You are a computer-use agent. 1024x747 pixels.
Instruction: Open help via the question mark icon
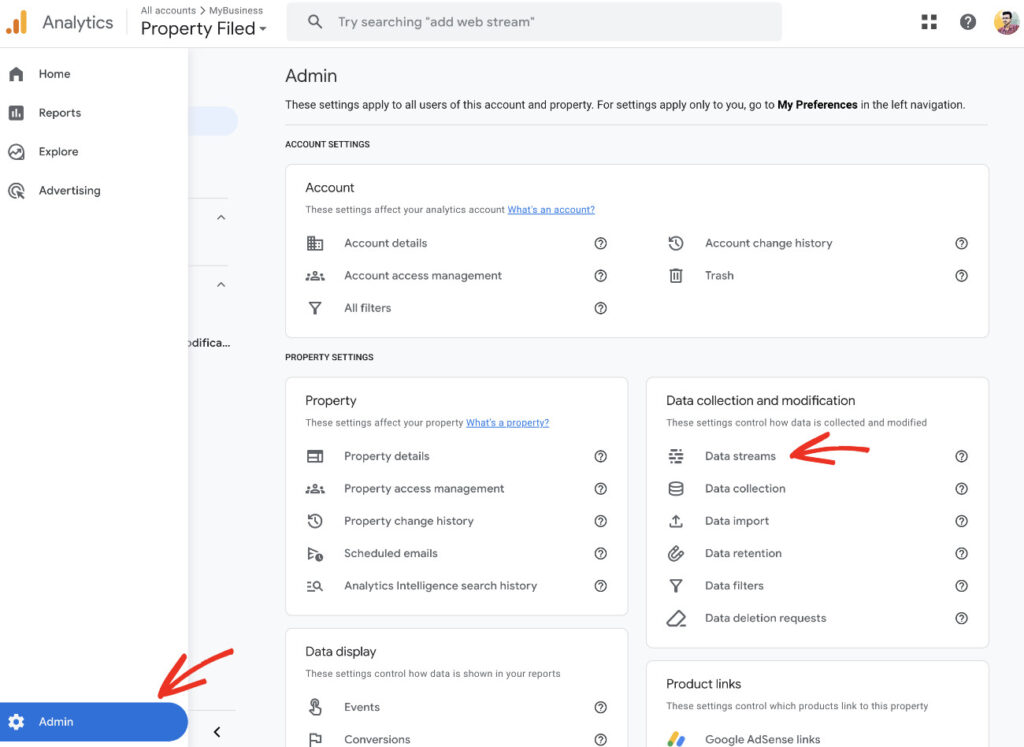(967, 21)
